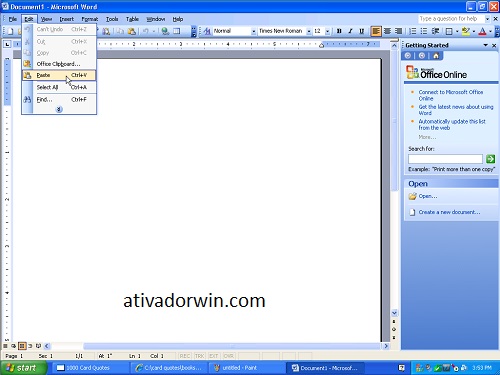Screen dimensions: 500x375
Task: Click the Decrease Indent icon
Action: pyautogui.click(x=435, y=31)
